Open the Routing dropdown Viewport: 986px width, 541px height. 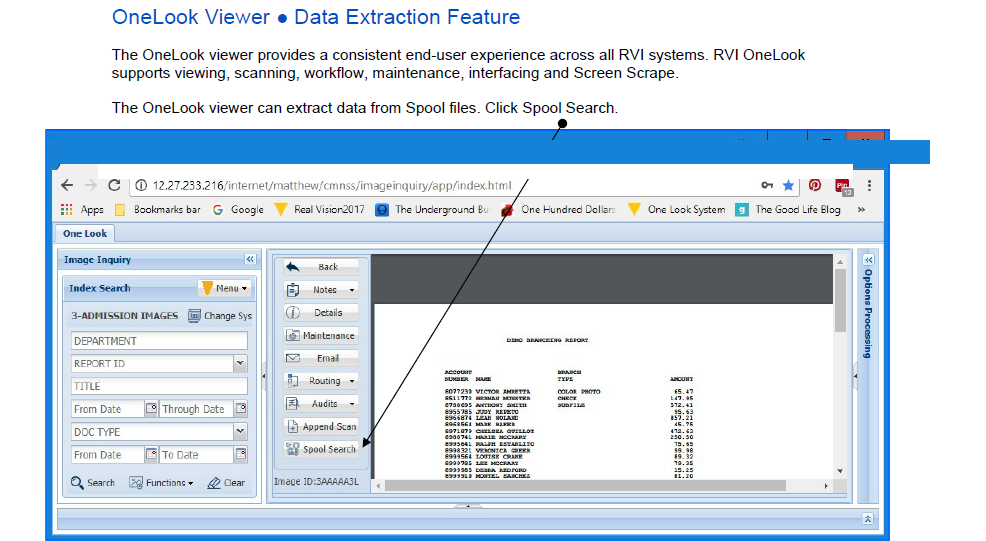pyautogui.click(x=321, y=381)
